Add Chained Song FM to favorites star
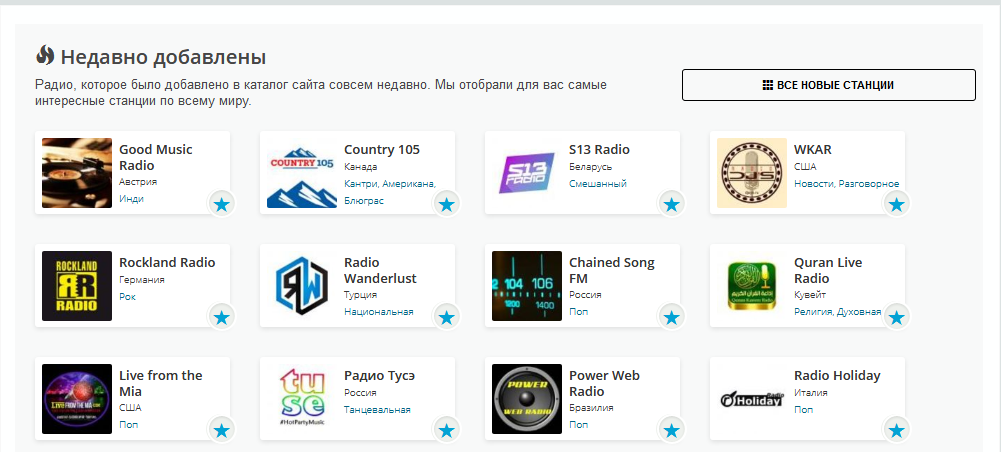Viewport: 1001px width, 452px height. 671,317
